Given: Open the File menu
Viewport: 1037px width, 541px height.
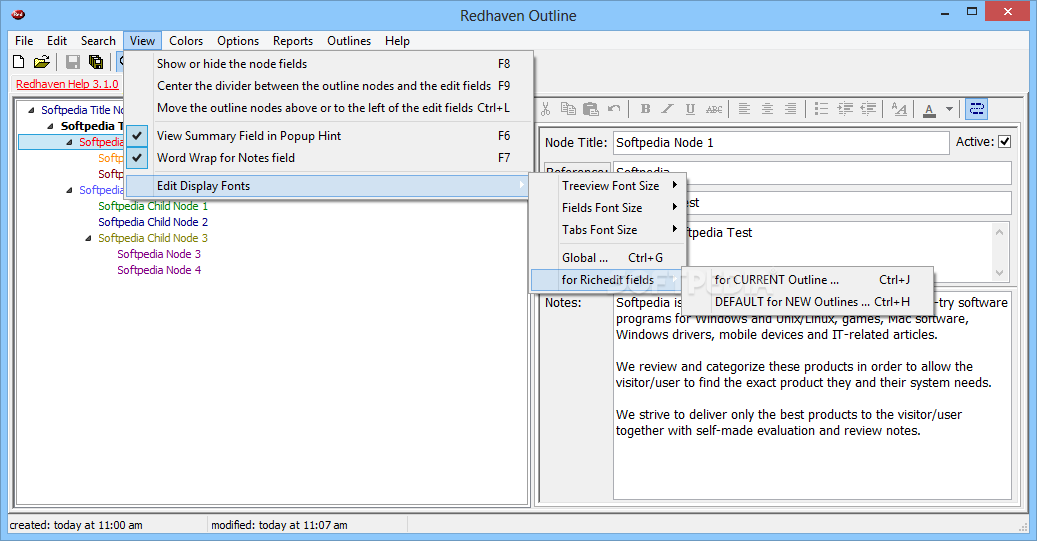Looking at the screenshot, I should [24, 40].
